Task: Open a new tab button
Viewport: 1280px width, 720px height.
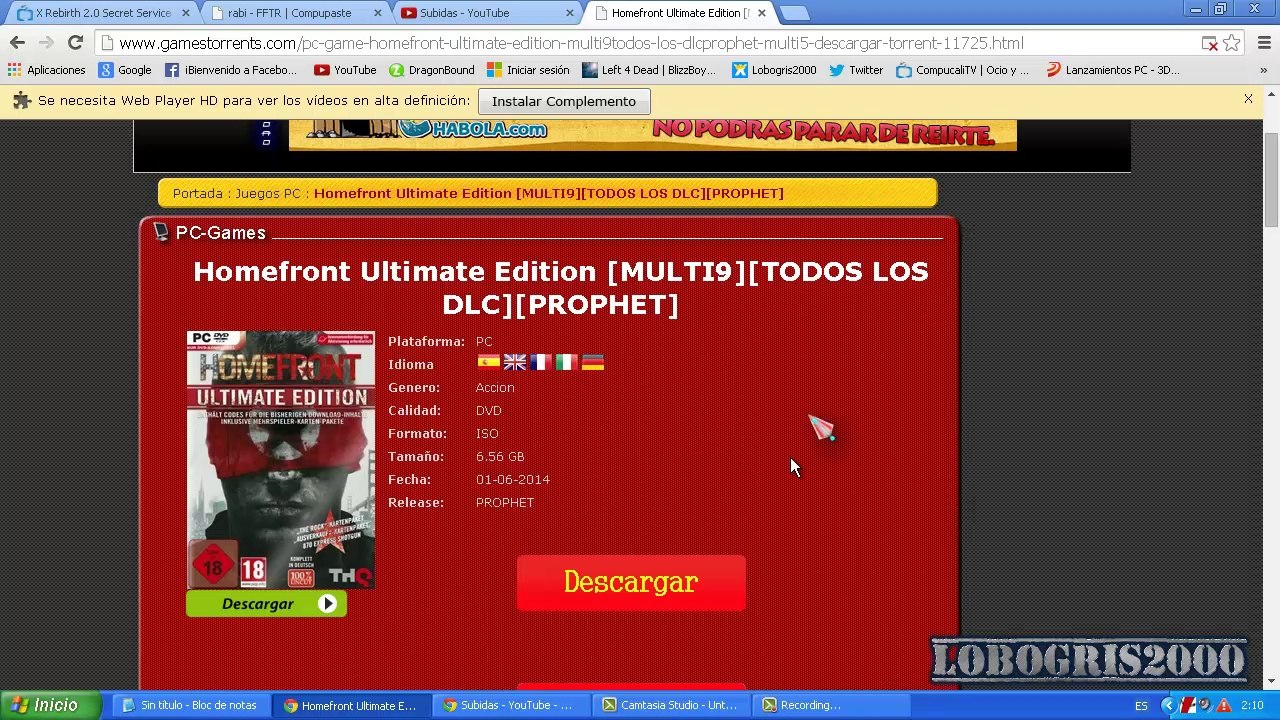Action: (794, 13)
